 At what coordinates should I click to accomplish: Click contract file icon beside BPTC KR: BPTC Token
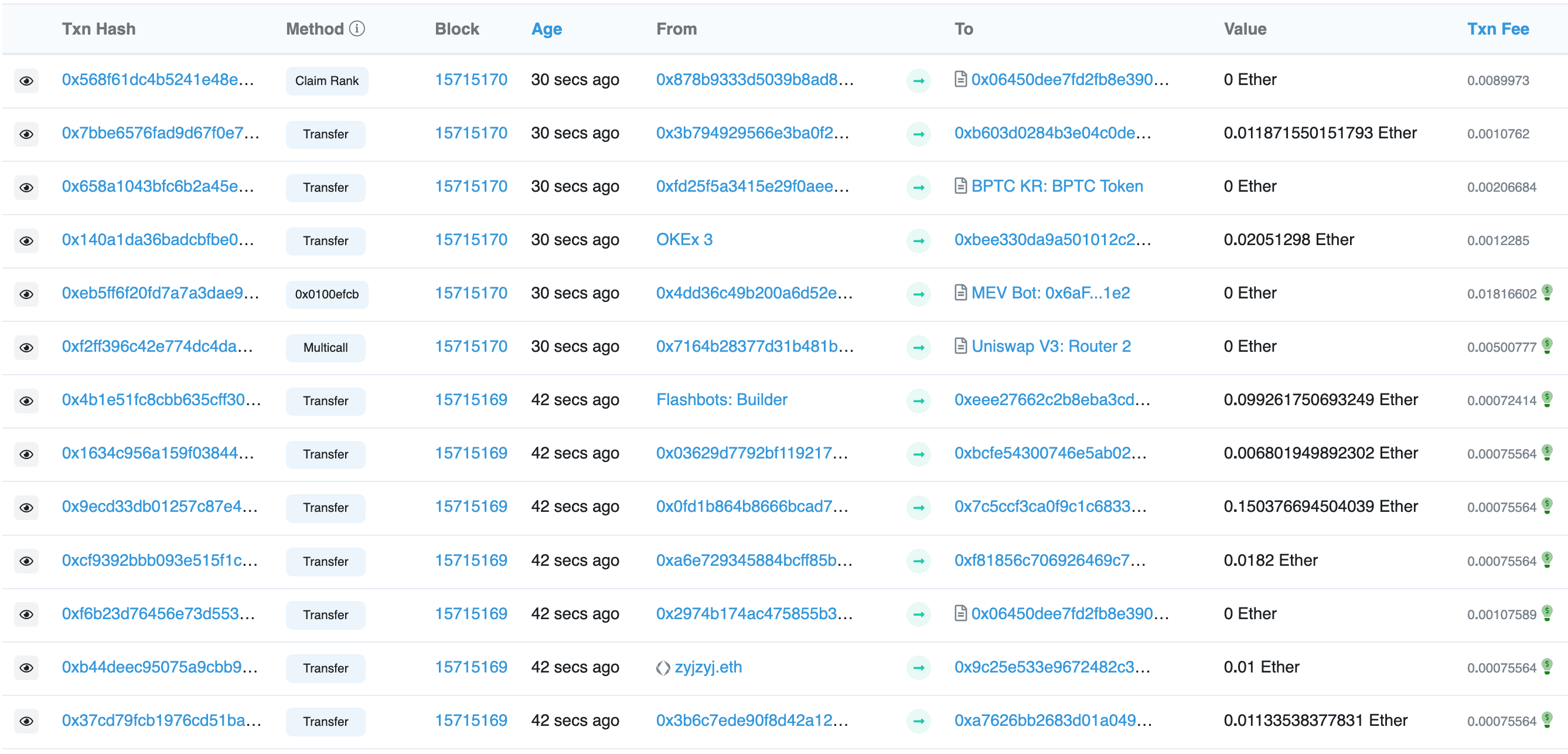tap(960, 186)
